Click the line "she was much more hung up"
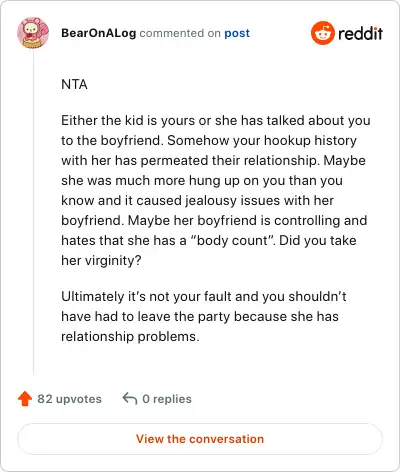 pyautogui.click(x=202, y=180)
